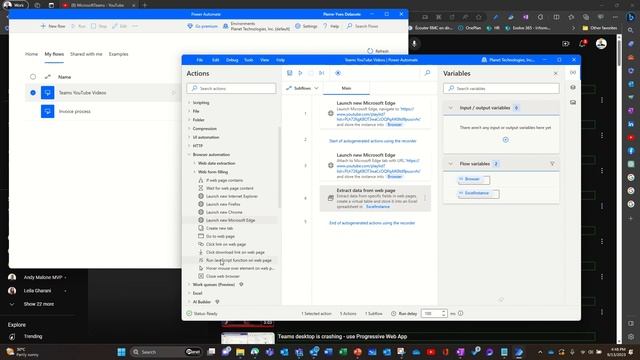
Task: Open the View menu
Action: pyautogui.click(x=264, y=60)
